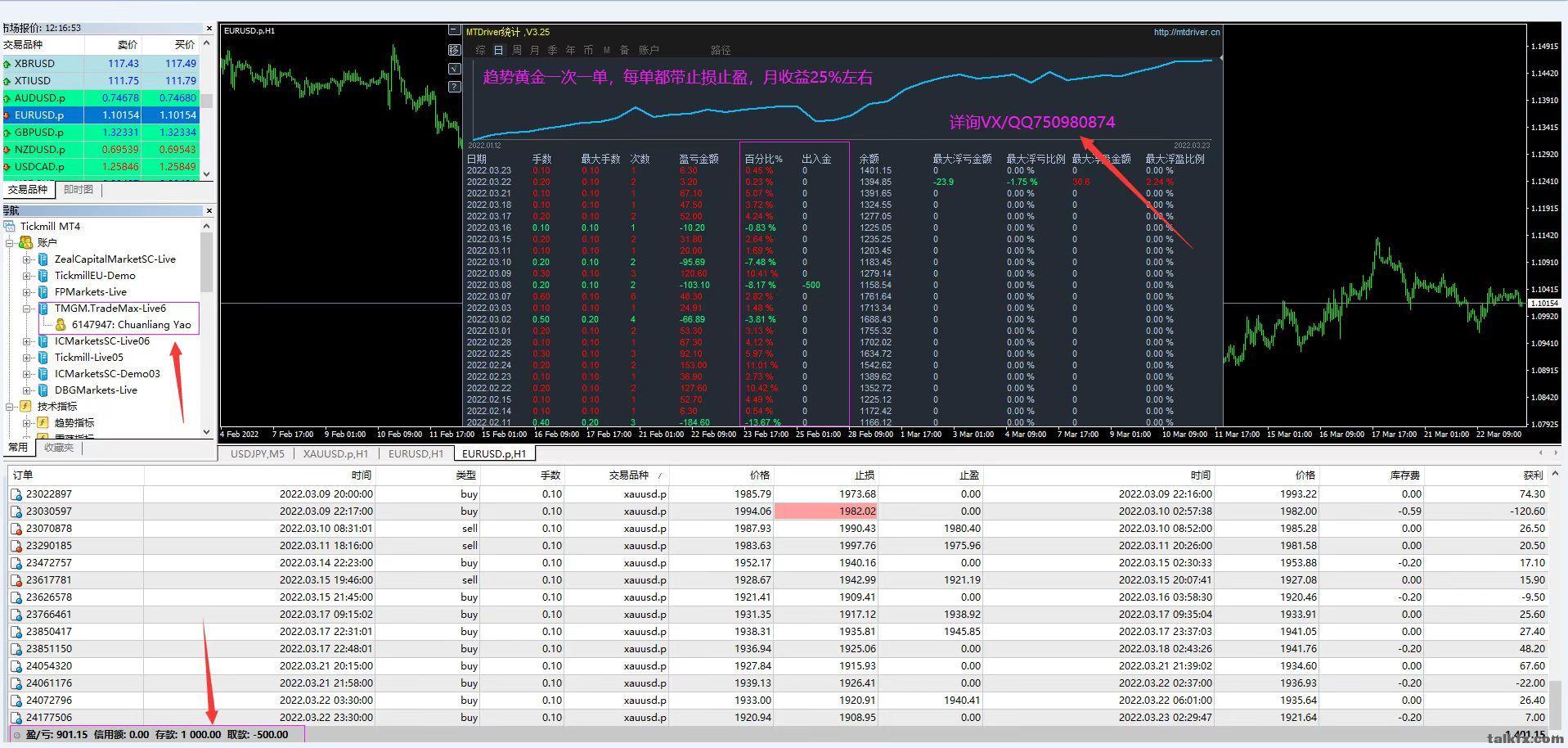Switch statistics to monthly (月) view
This screenshot has height=748, width=1568.
[534, 50]
